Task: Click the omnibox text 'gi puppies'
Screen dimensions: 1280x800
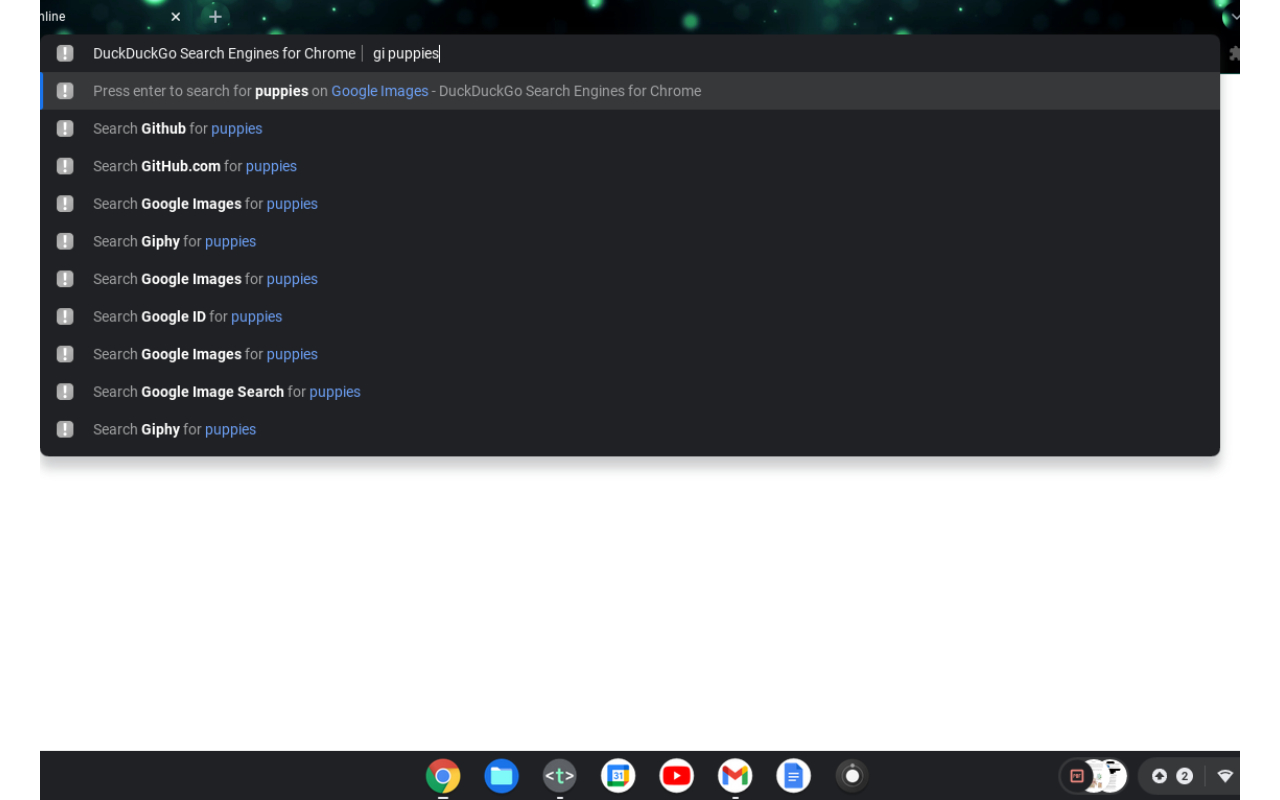Action: (406, 53)
